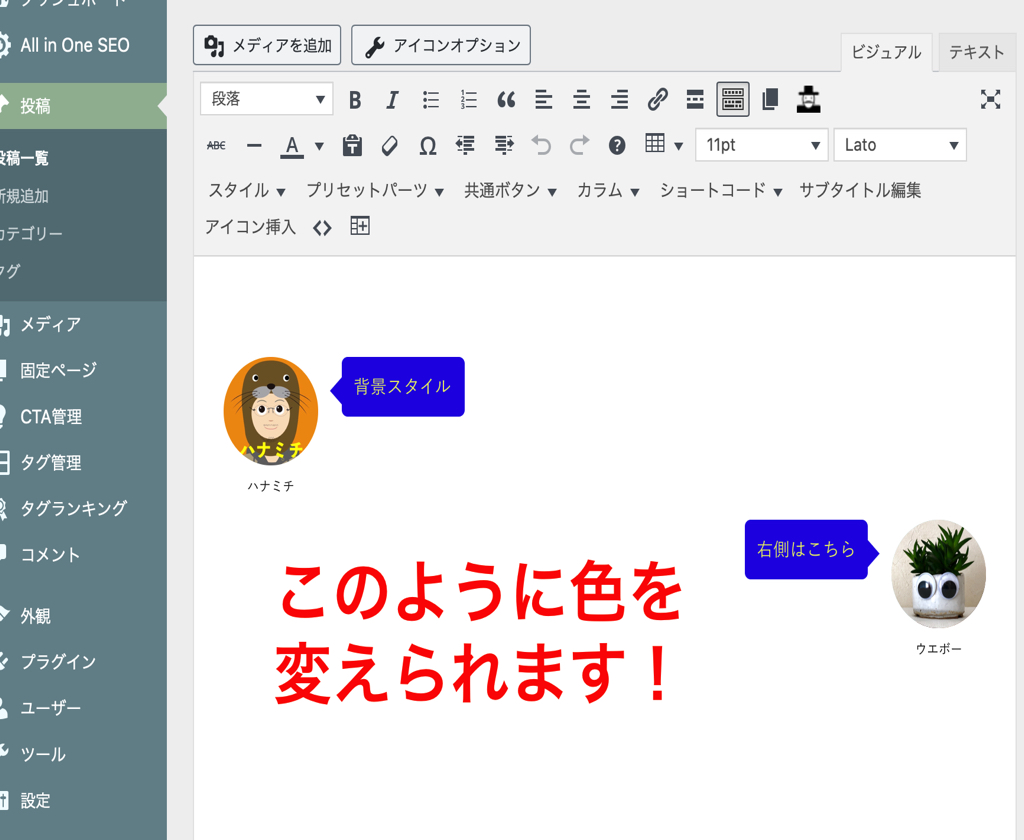Expand the Lato font family dropdown
Screen dimensions: 1024x840
pyautogui.click(x=900, y=146)
